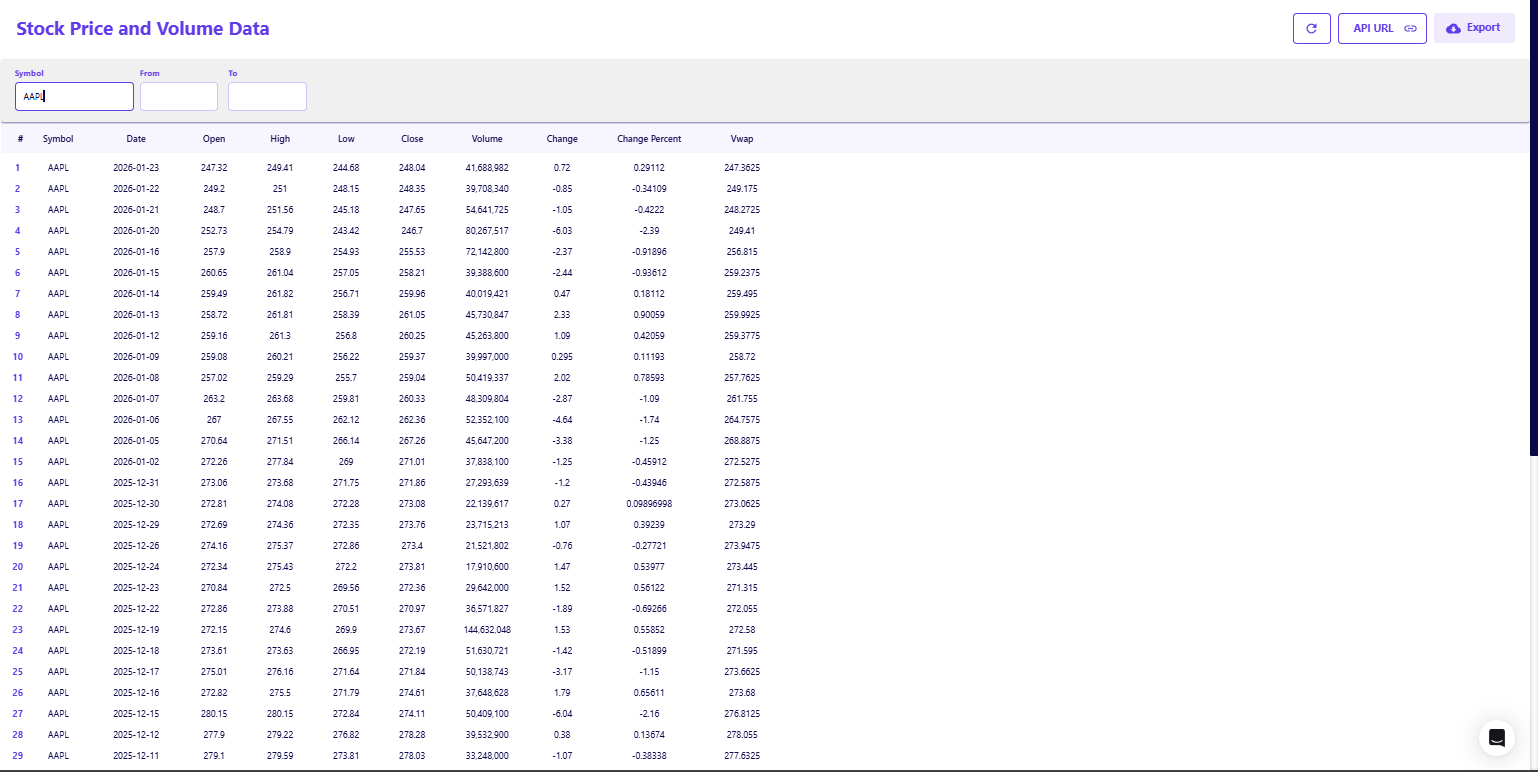1538x772 pixels.
Task: Click the 2026-01-20 date cell
Action: pos(136,230)
